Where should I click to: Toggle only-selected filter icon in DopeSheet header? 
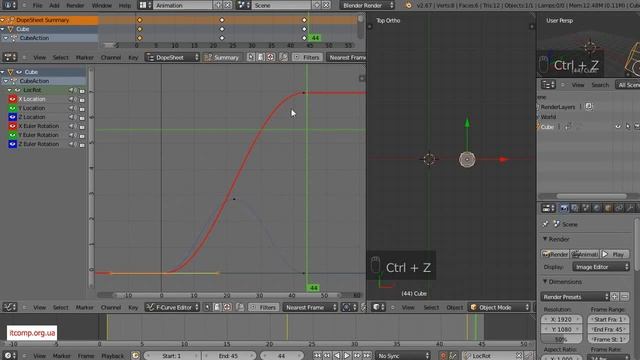tap(251, 58)
